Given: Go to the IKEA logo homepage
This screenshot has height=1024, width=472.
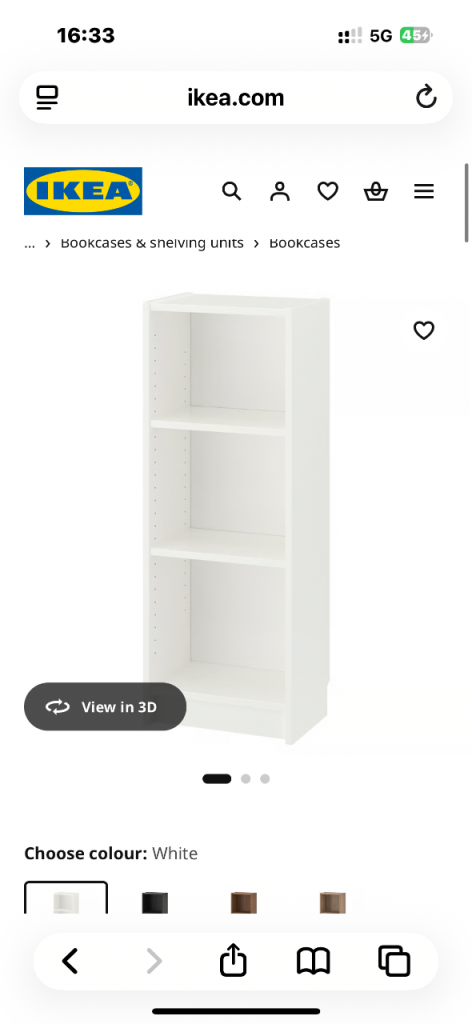Looking at the screenshot, I should pyautogui.click(x=83, y=191).
